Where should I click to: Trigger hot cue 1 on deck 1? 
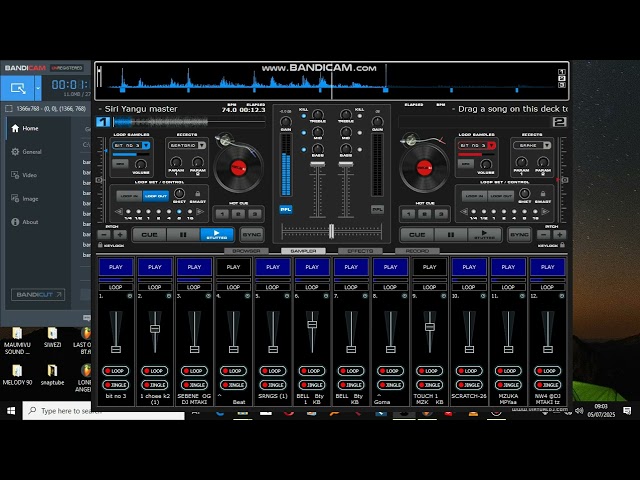pos(222,214)
